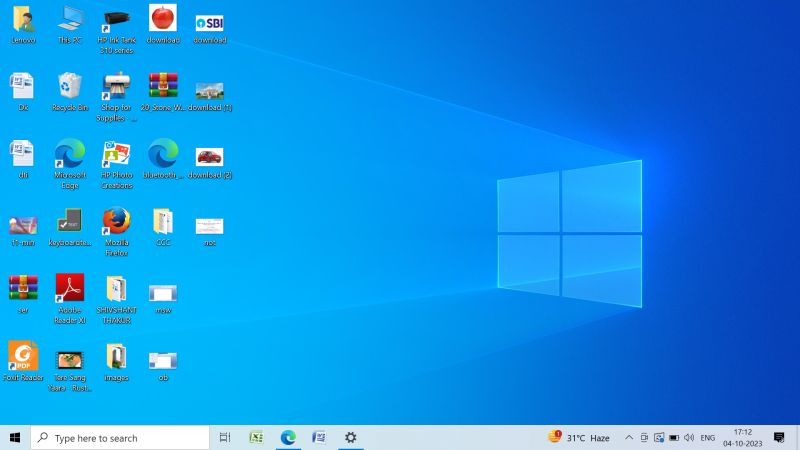Viewport: 800px width, 450px height.
Task: Mute sound via taskbar volume icon
Action: (x=689, y=438)
